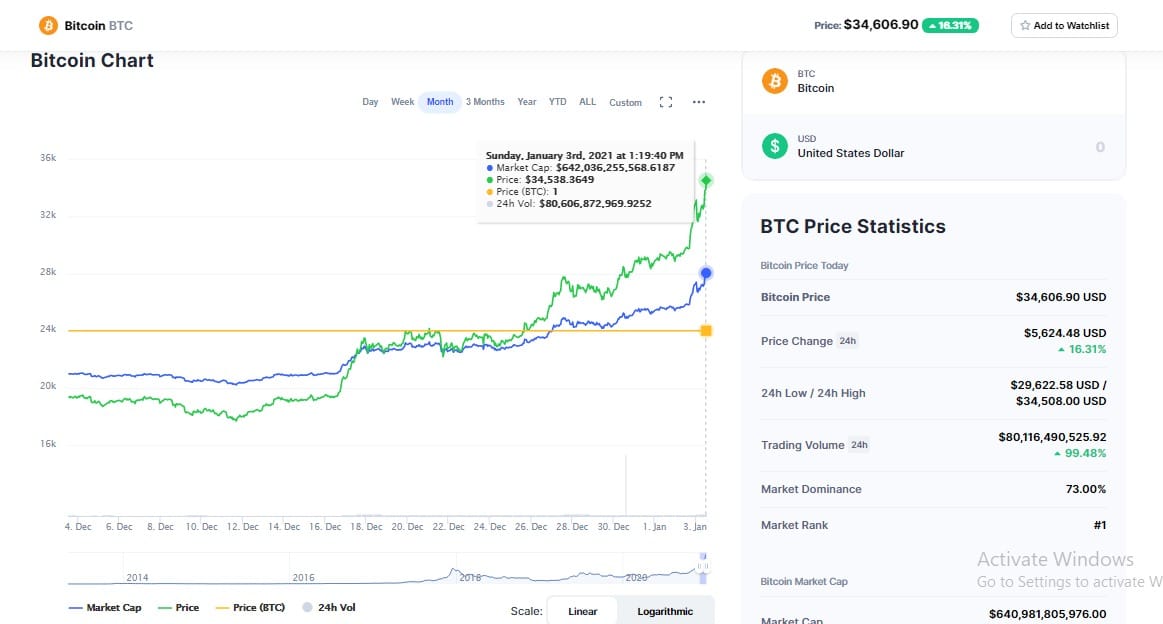The width and height of the screenshot is (1163, 624).
Task: Toggle Price (BTC) series in legend
Action: pyautogui.click(x=250, y=608)
